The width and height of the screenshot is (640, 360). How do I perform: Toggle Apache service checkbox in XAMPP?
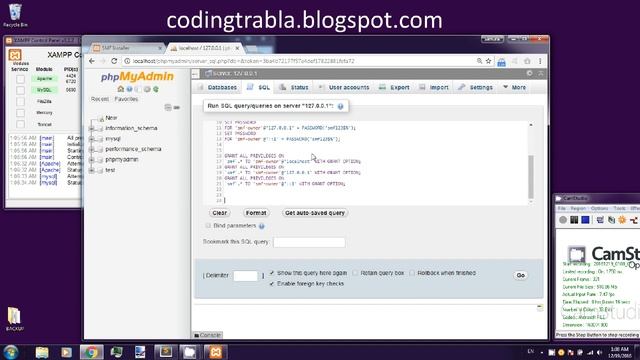[20, 79]
